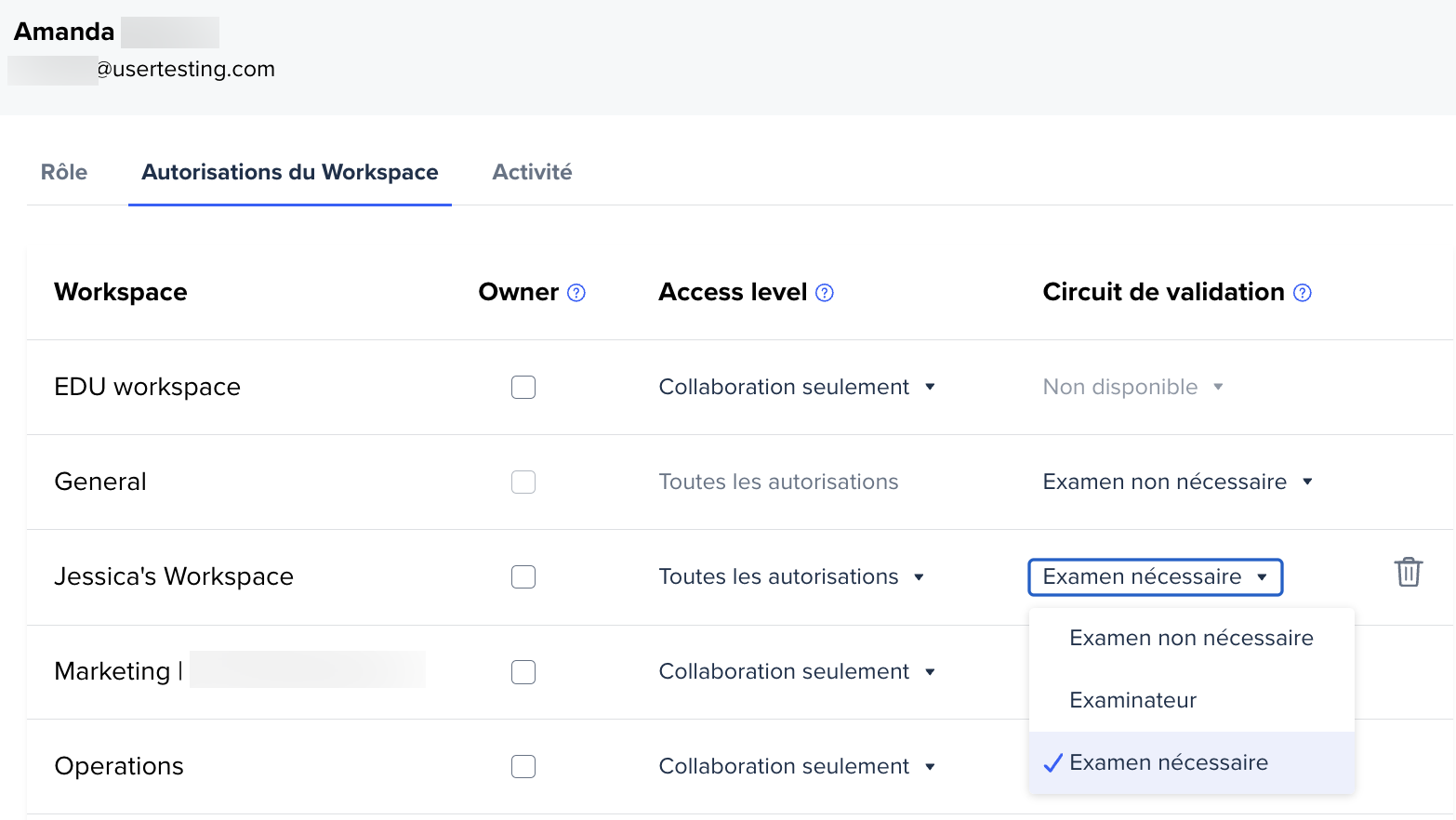Select the Autorisations du Workspace tab
Screen dimensions: 1456x820
coord(289,173)
